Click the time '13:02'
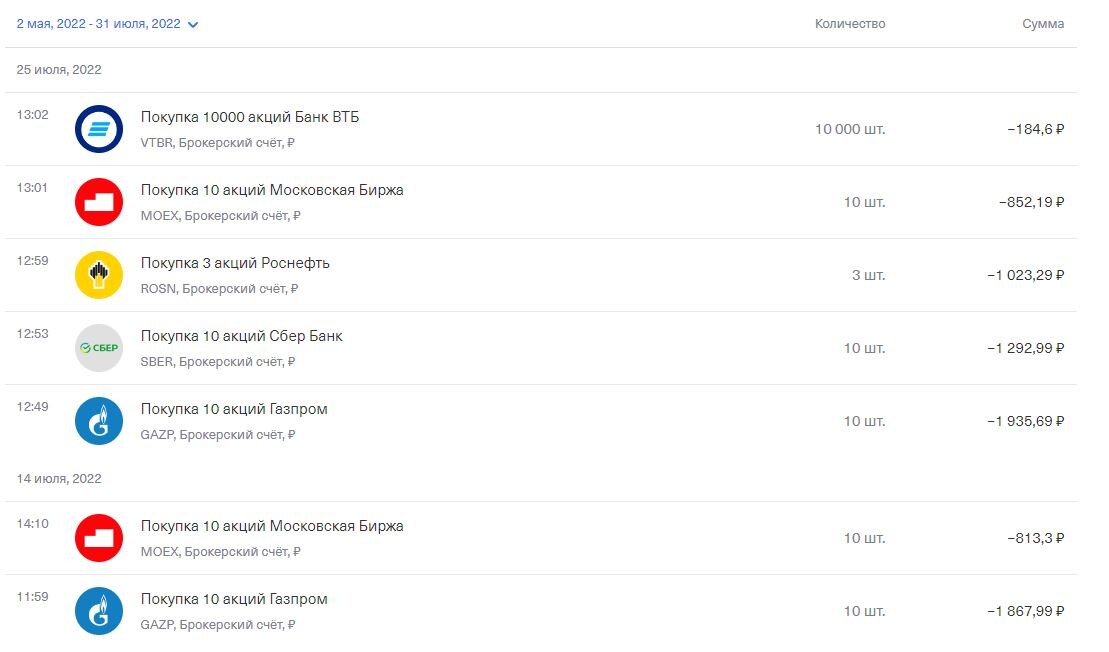This screenshot has height=652, width=1109. (x=33, y=115)
